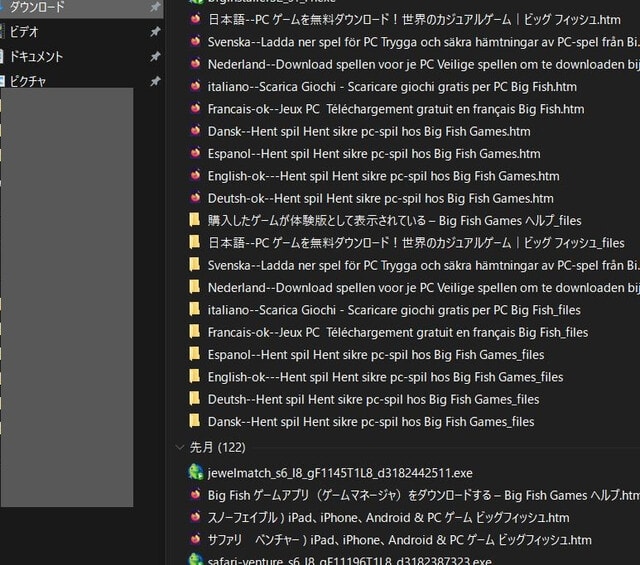Select English-ok---Hent spil Big Fish Games.htm
This screenshot has height=565, width=640.
pyautogui.click(x=384, y=176)
